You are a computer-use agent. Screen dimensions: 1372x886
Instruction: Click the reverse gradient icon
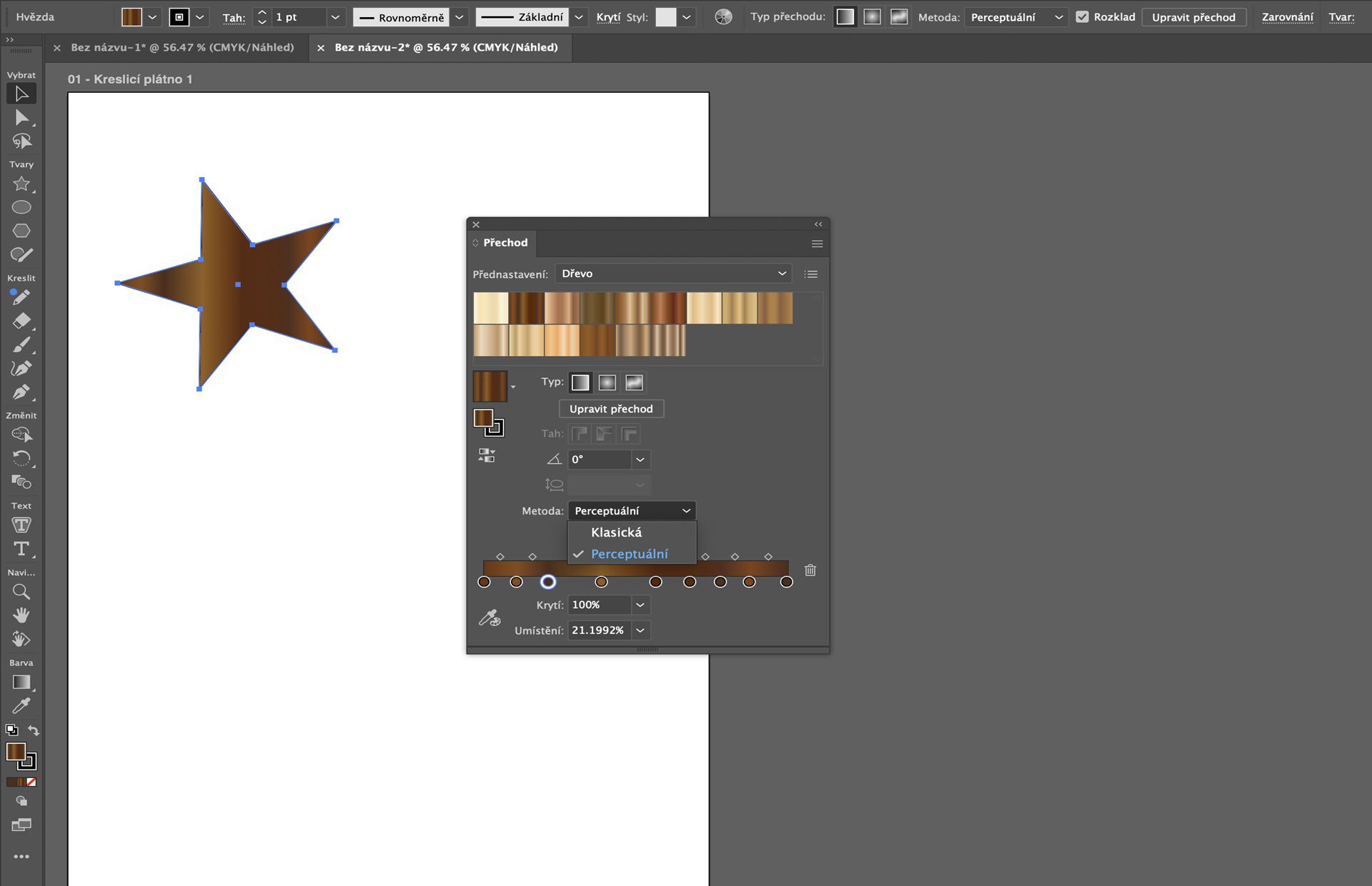pos(487,455)
